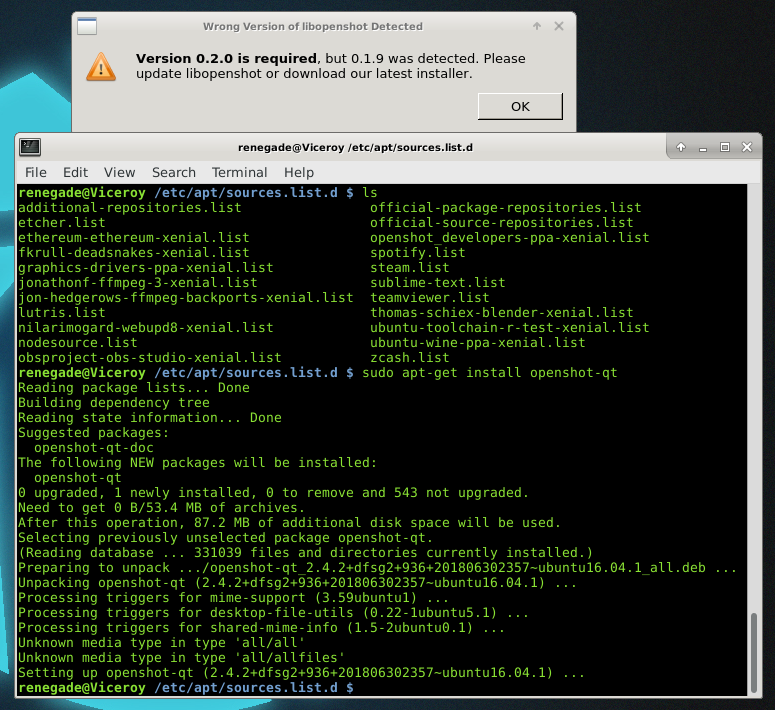Click the 'Preparing to unpack' output line

coord(377,568)
